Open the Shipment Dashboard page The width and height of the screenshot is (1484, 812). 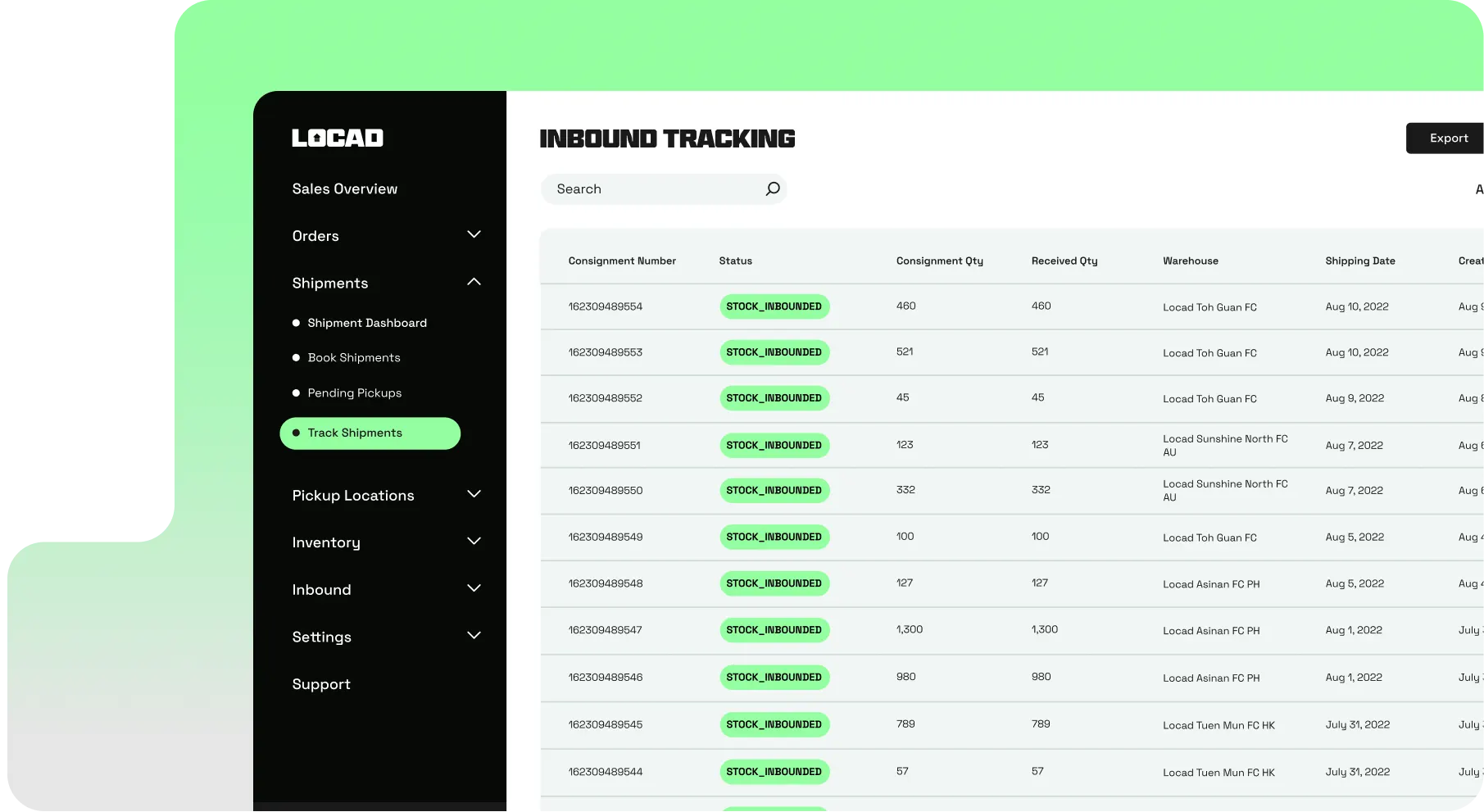click(x=367, y=322)
